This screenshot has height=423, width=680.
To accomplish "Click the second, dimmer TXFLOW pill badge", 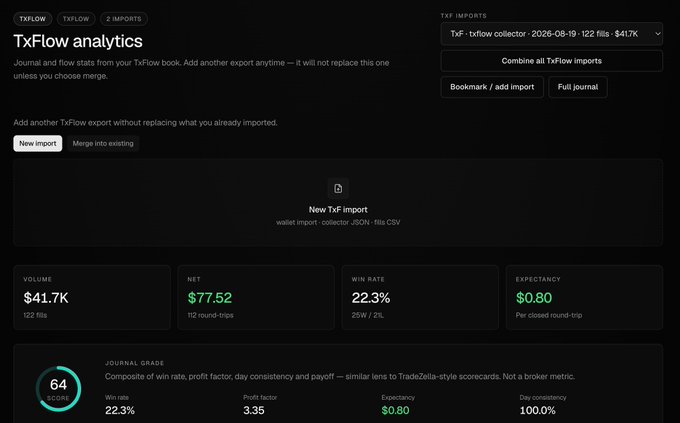I will click(x=76, y=19).
